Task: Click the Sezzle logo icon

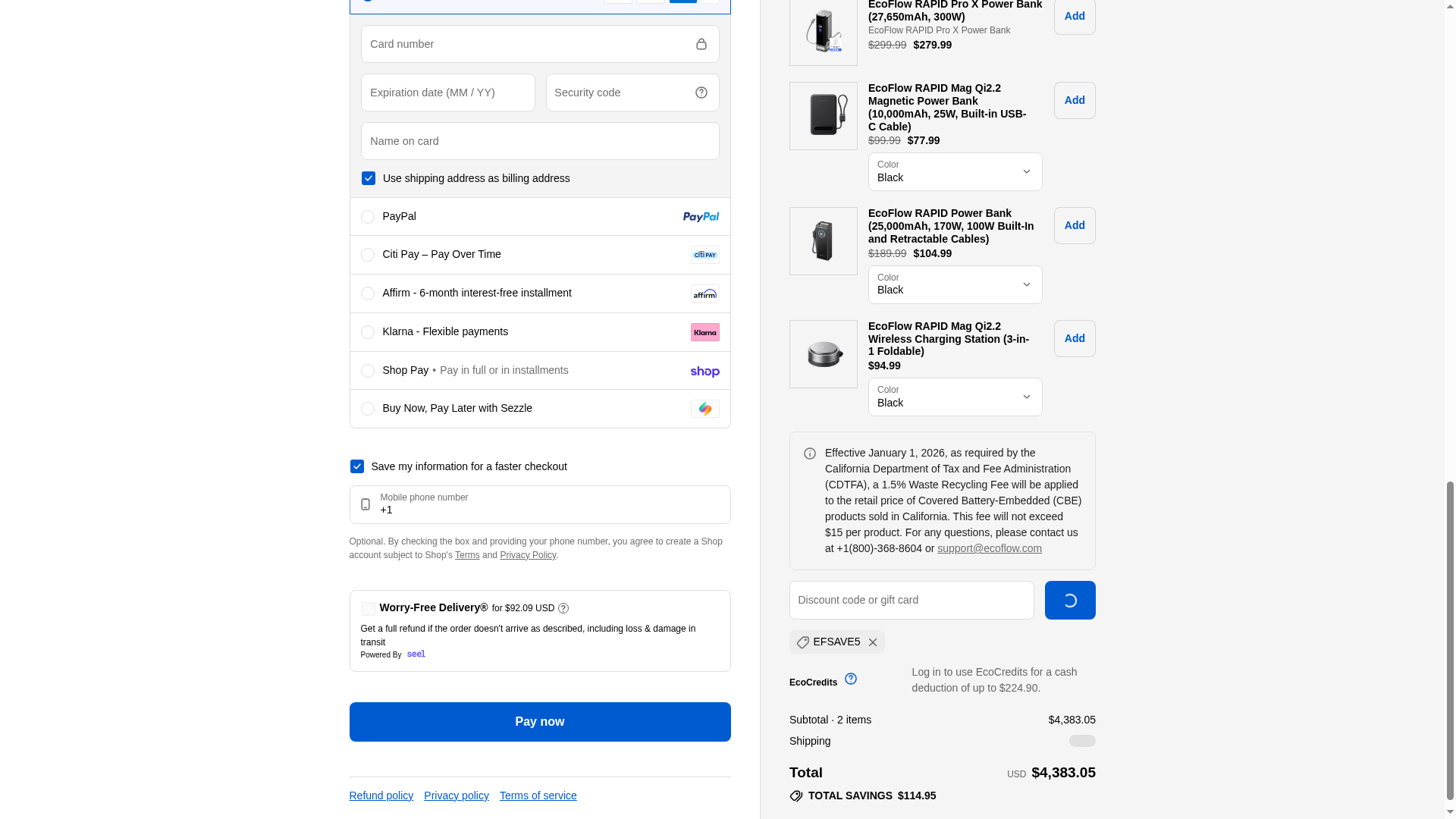Action: [x=704, y=409]
